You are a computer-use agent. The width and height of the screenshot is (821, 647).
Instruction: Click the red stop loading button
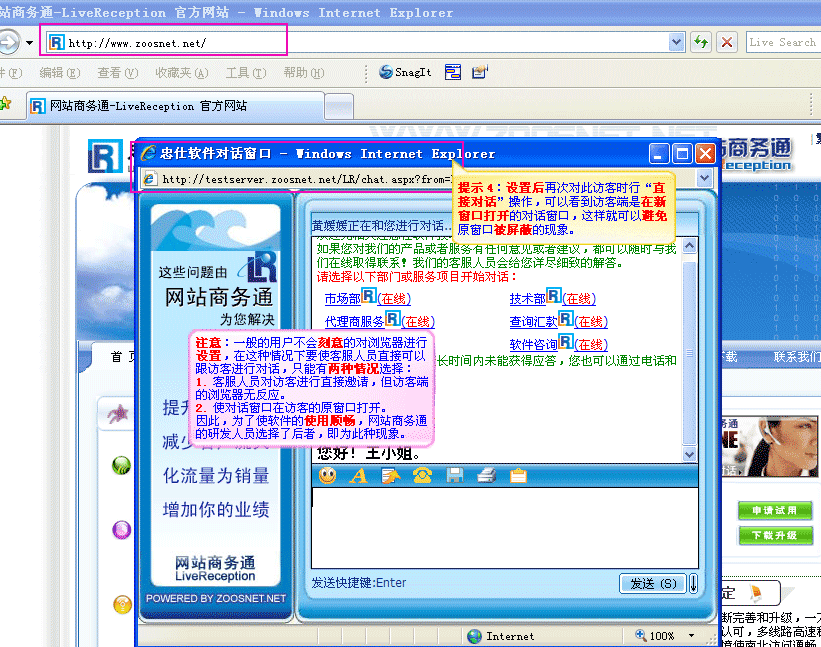[727, 42]
